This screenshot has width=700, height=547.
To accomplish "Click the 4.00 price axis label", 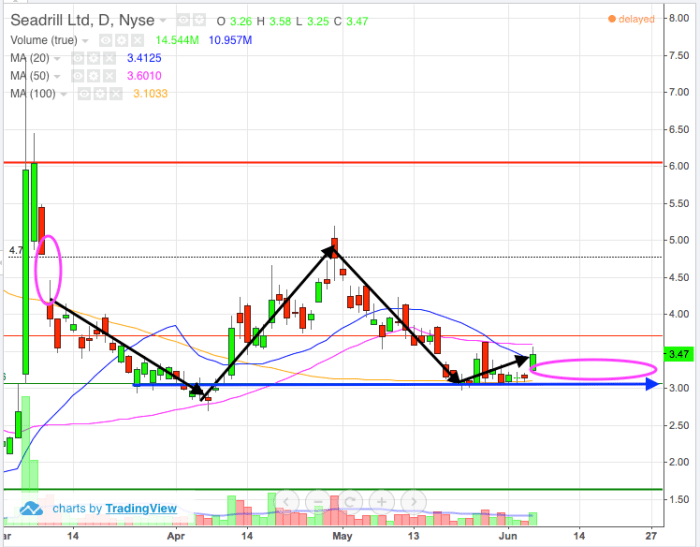I will tap(679, 314).
